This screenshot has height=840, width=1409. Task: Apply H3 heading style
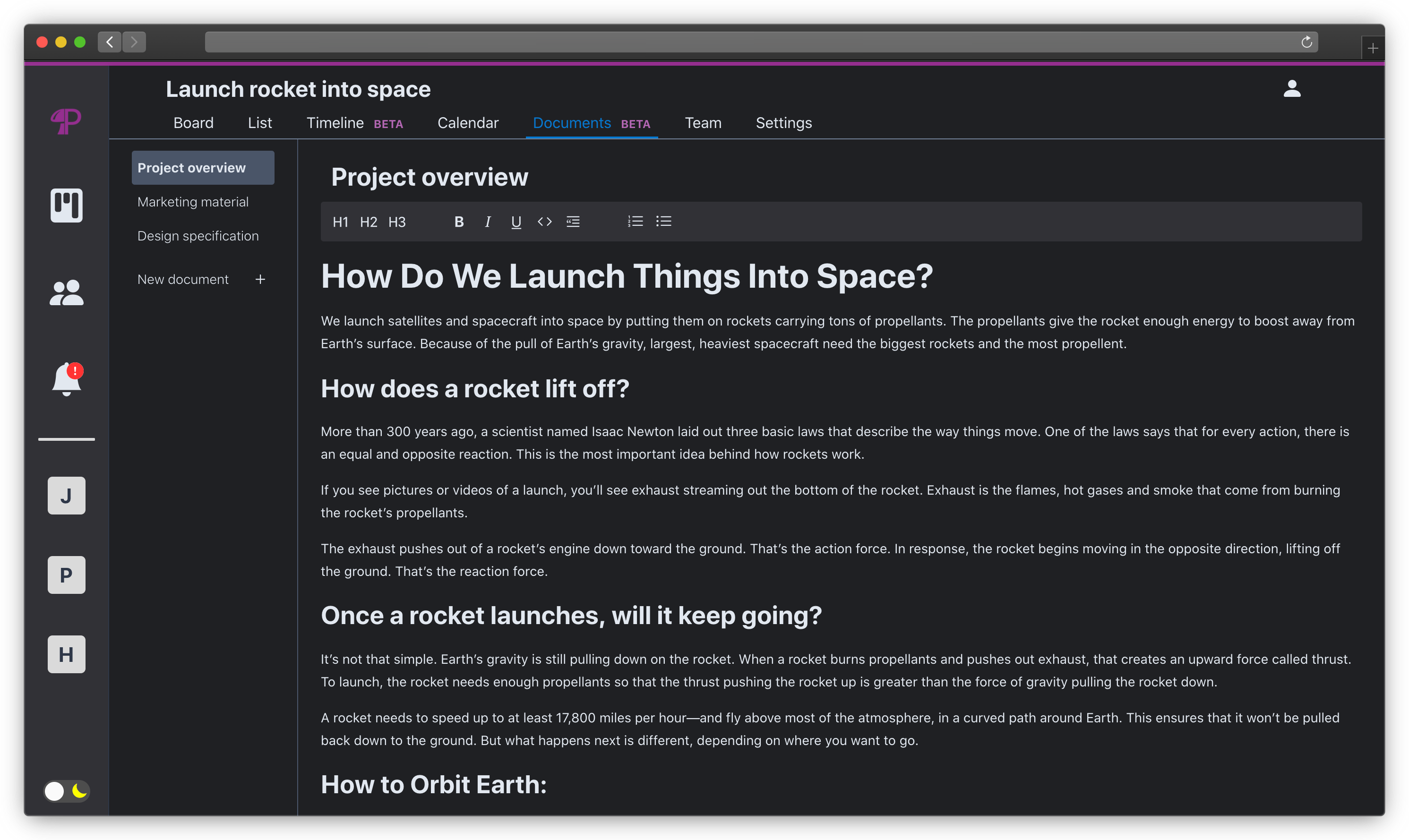click(x=397, y=222)
